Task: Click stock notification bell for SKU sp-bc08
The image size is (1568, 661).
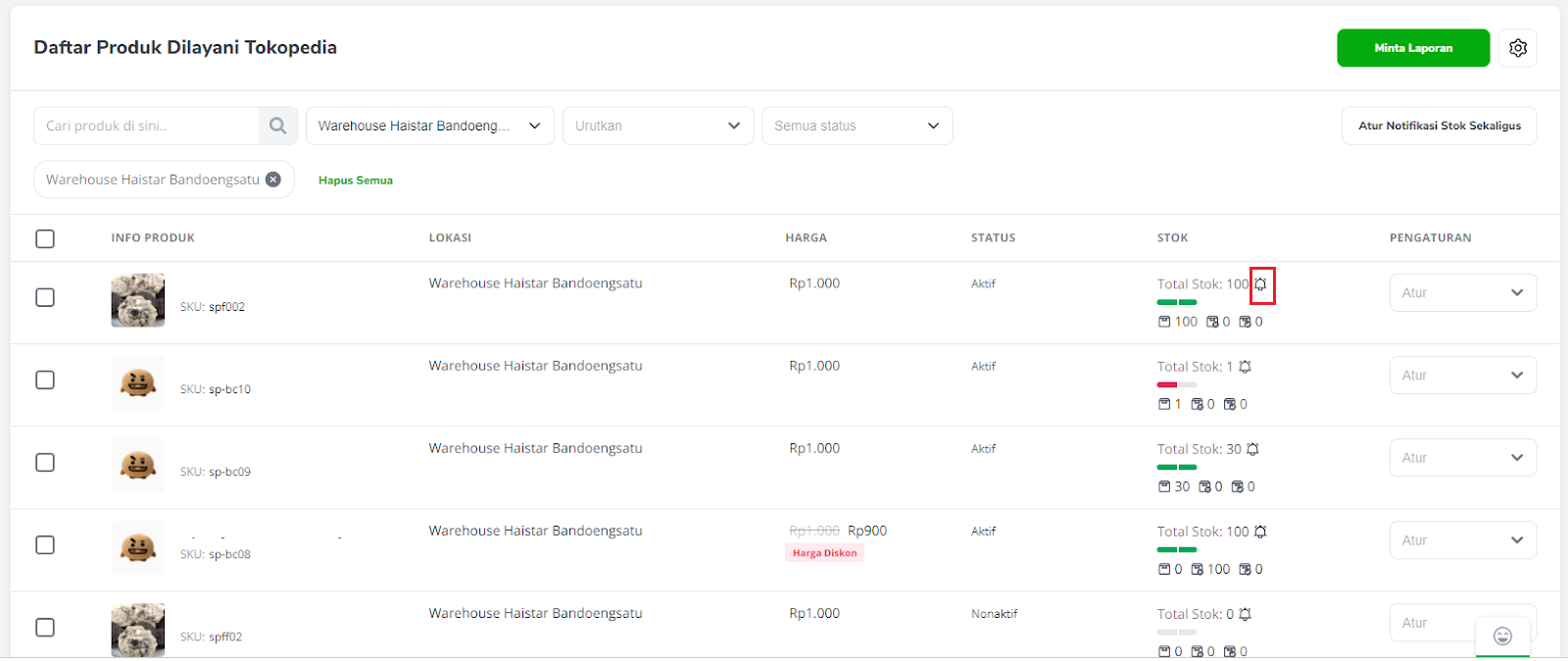Action: pyautogui.click(x=1260, y=532)
